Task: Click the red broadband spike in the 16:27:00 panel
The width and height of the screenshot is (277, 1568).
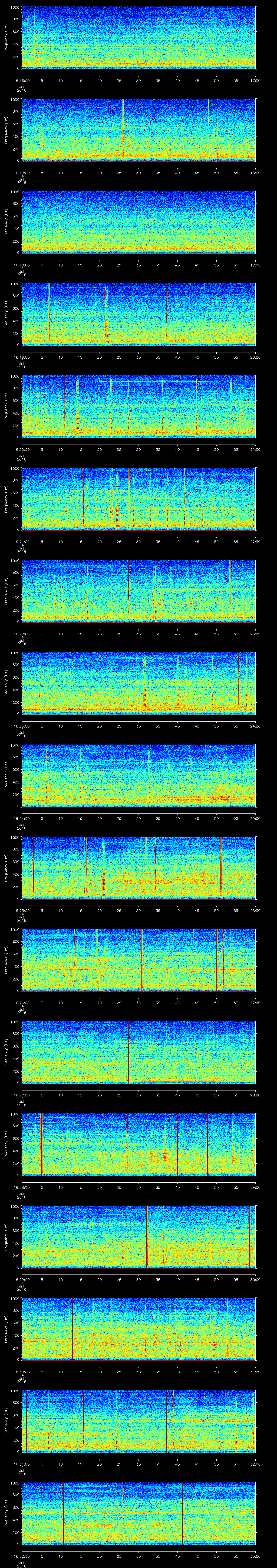Action: click(x=128, y=1052)
